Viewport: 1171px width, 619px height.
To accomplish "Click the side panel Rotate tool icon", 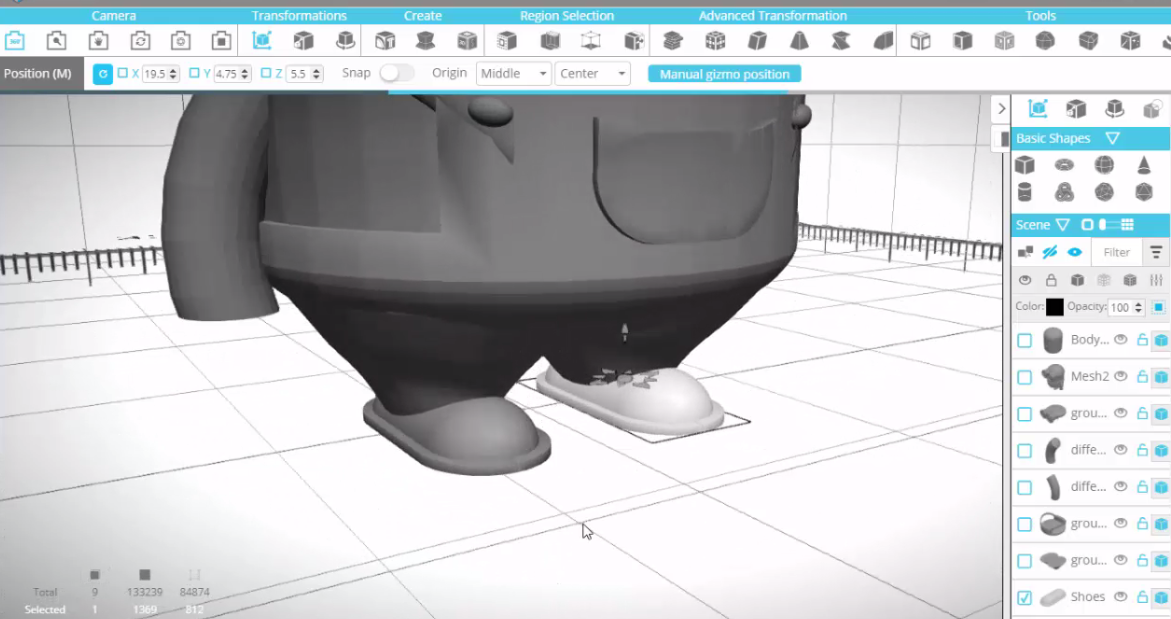I will [1114, 109].
